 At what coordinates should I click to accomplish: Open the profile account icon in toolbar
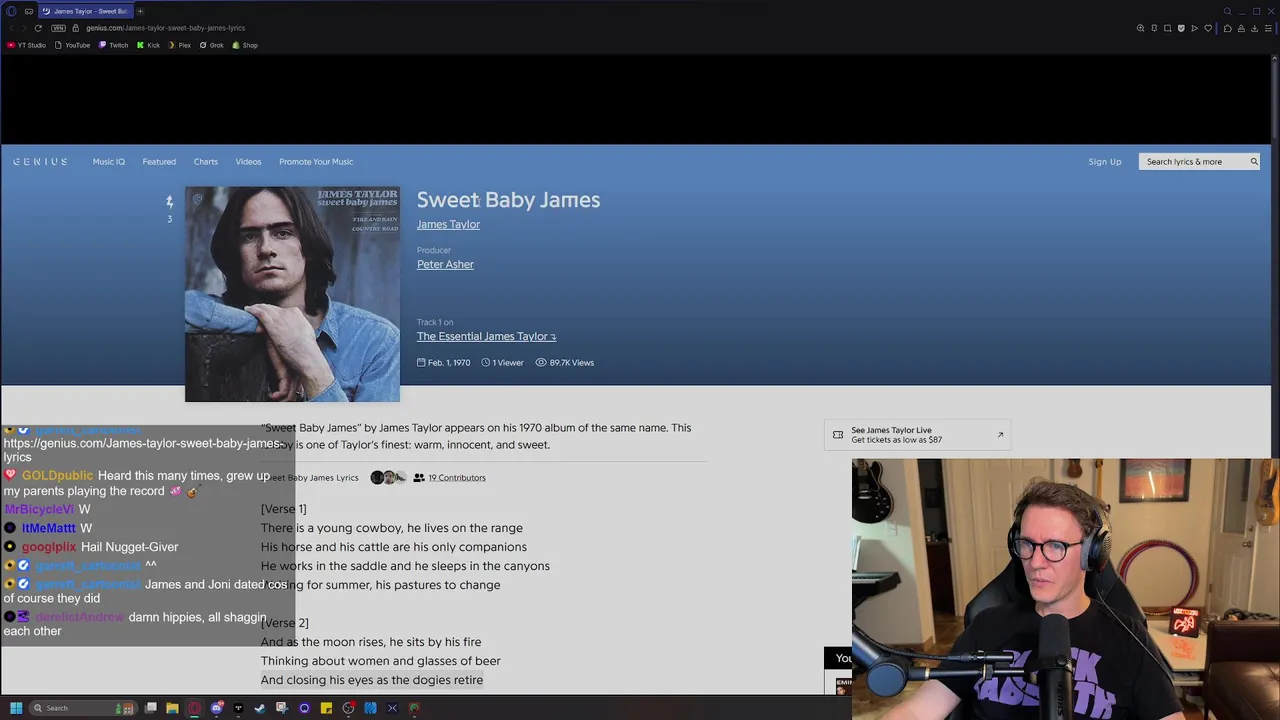pos(1241,28)
